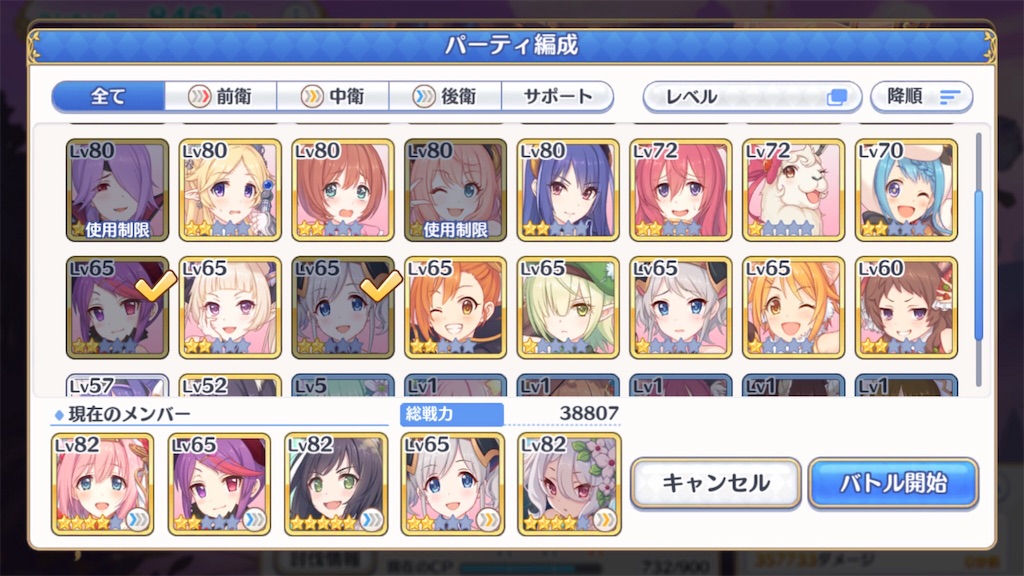Screen dimensions: 1024x576
Task: Click the キャンセル button
Action: point(716,483)
